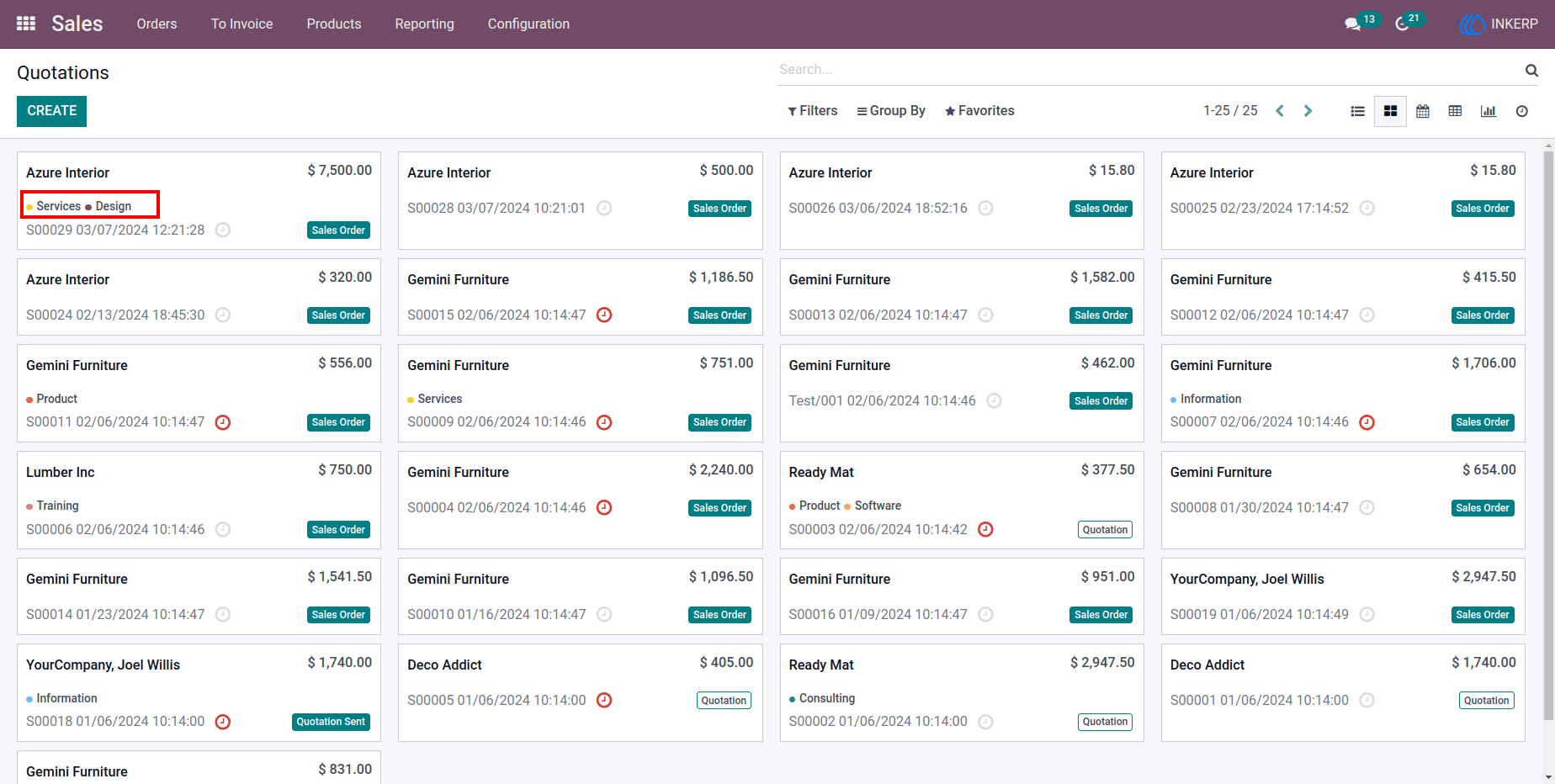
Task: Open the activities clock icon with 21 badge
Action: 1402,24
